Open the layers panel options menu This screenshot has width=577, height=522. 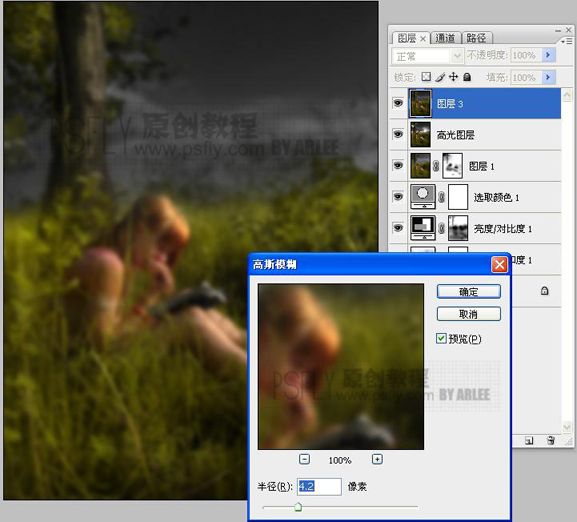pos(567,41)
